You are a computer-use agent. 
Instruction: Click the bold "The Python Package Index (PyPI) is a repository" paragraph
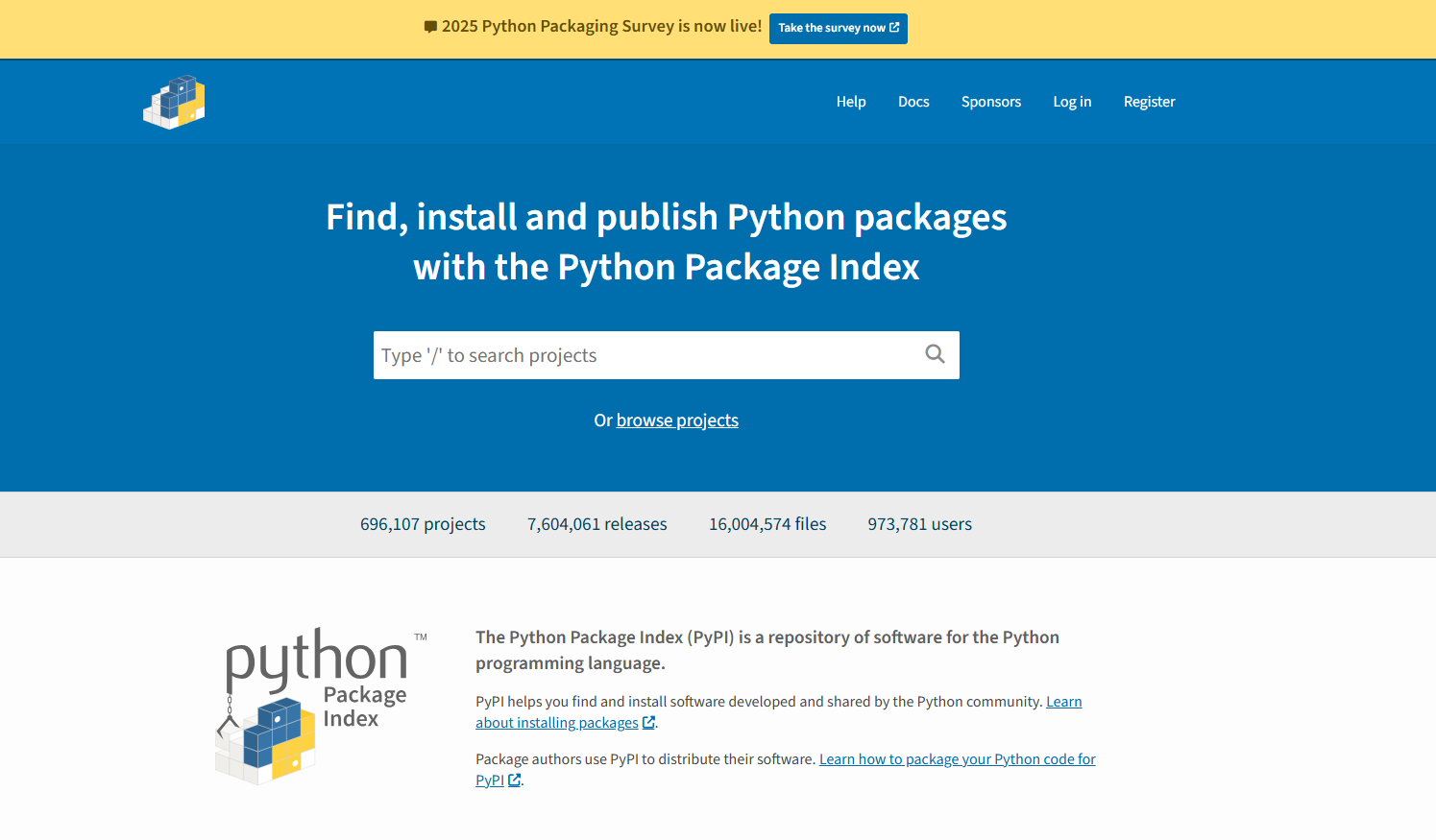[767, 650]
